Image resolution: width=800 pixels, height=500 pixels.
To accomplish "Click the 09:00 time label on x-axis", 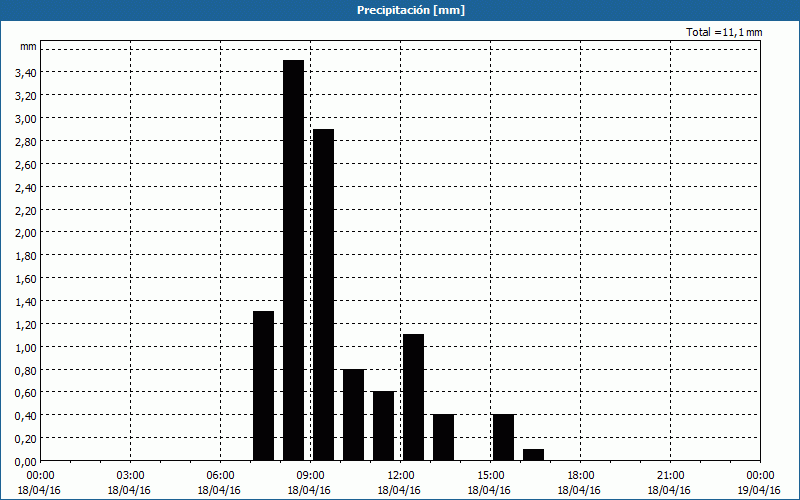I will (x=310, y=476).
